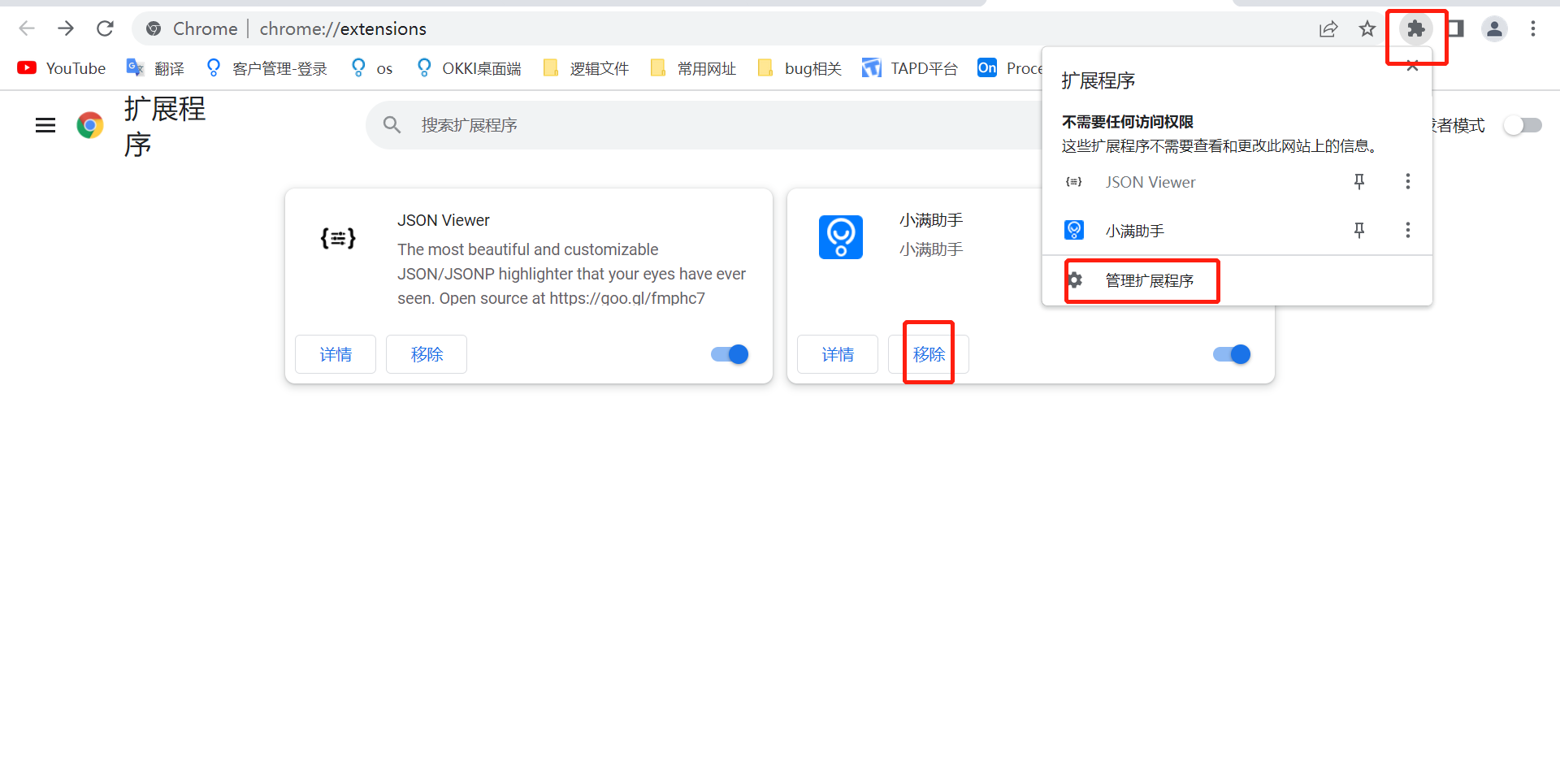Click the 小满助手 card icon
This screenshot has width=1560, height=784.
[x=841, y=237]
